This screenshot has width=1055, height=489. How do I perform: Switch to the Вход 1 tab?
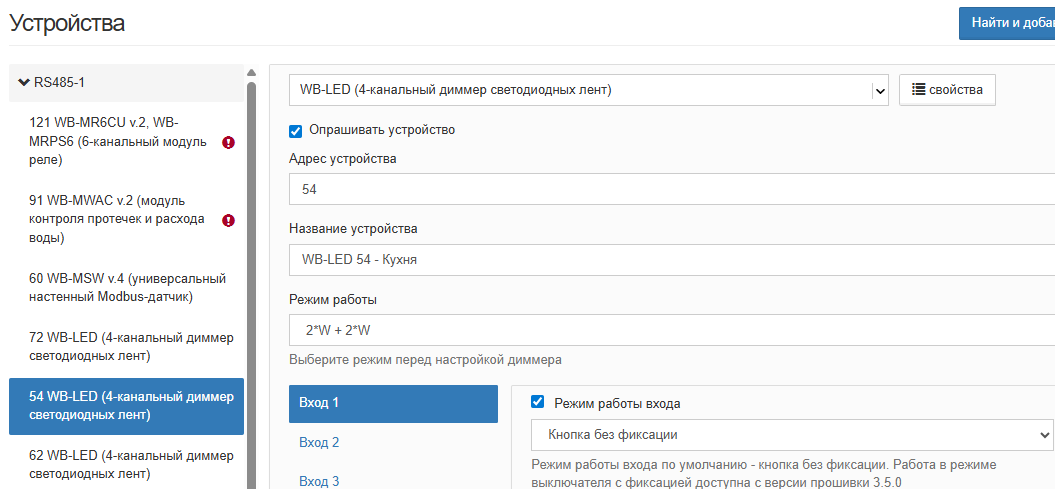point(393,403)
